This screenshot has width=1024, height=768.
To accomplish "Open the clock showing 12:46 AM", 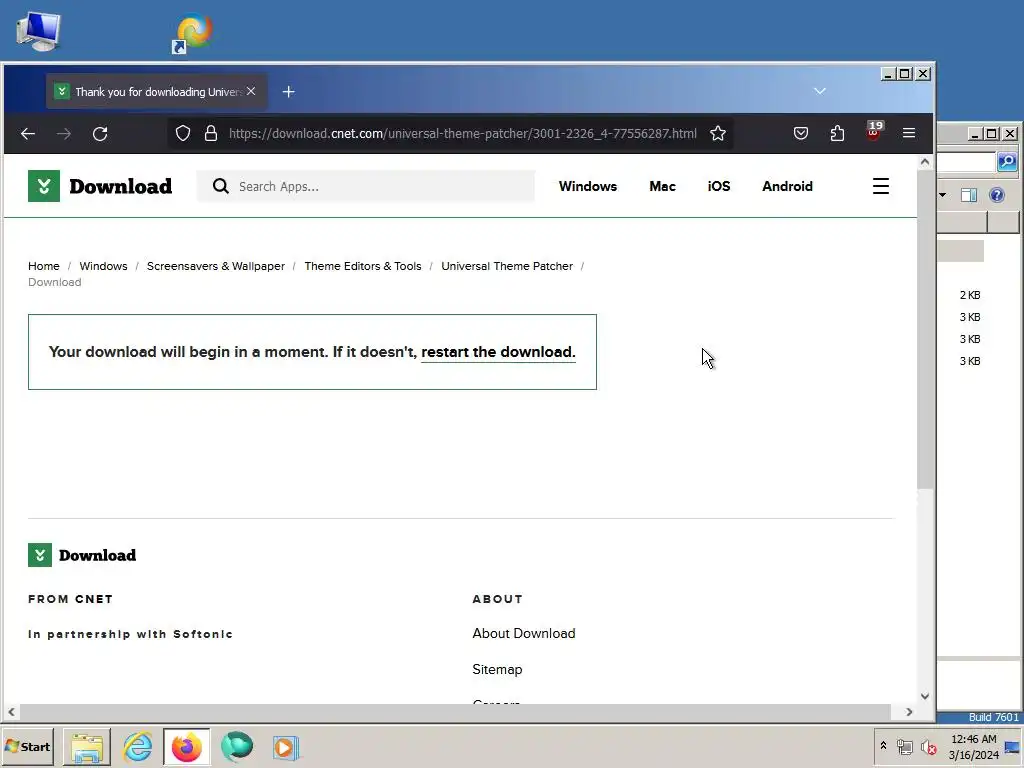I will (974, 746).
